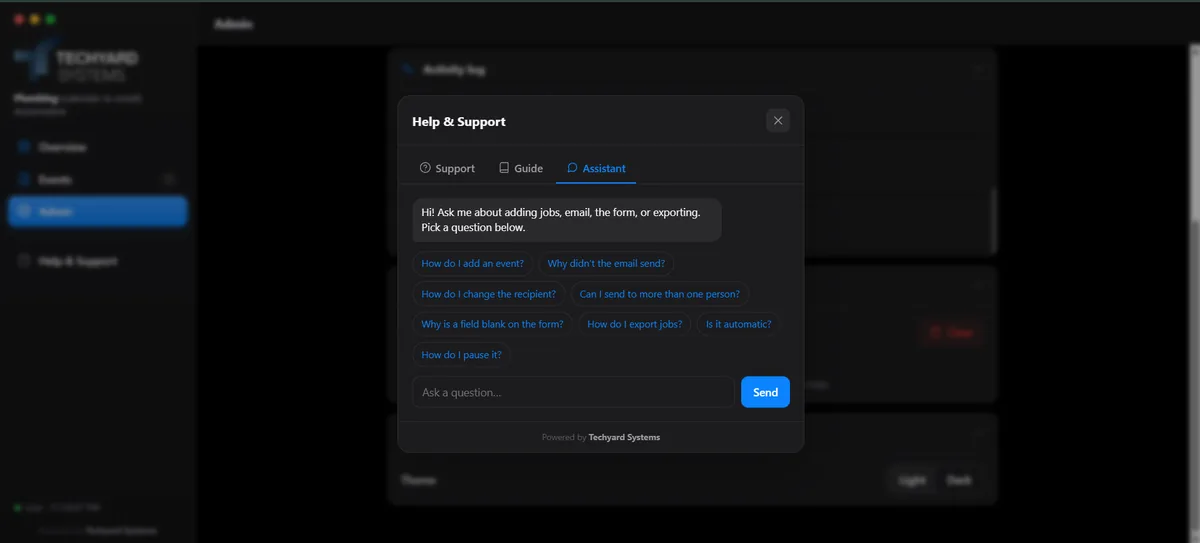Screen dimensions: 1200x543
Task: Click the assistant greeting message bubble
Action: (x=567, y=220)
